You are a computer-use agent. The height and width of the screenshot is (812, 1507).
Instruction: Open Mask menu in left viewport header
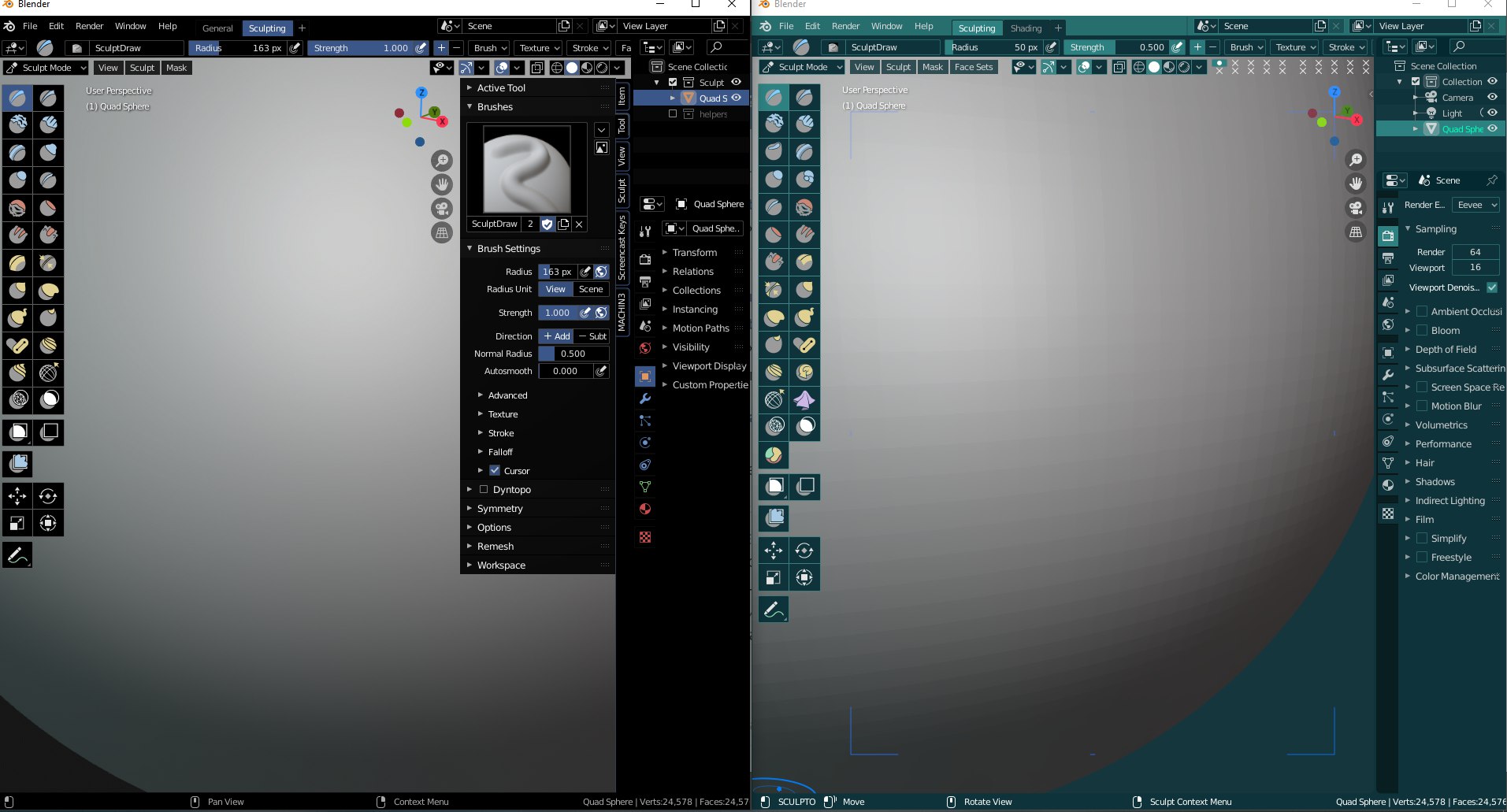[176, 68]
